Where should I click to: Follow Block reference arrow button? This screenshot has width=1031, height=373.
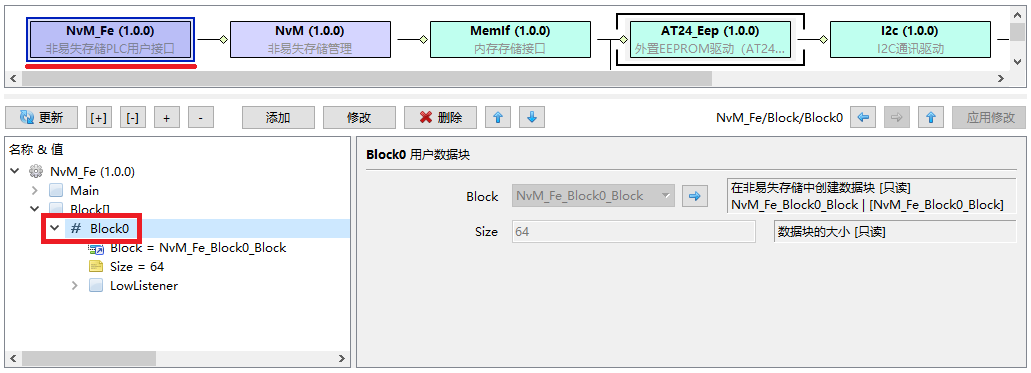pyautogui.click(x=694, y=196)
